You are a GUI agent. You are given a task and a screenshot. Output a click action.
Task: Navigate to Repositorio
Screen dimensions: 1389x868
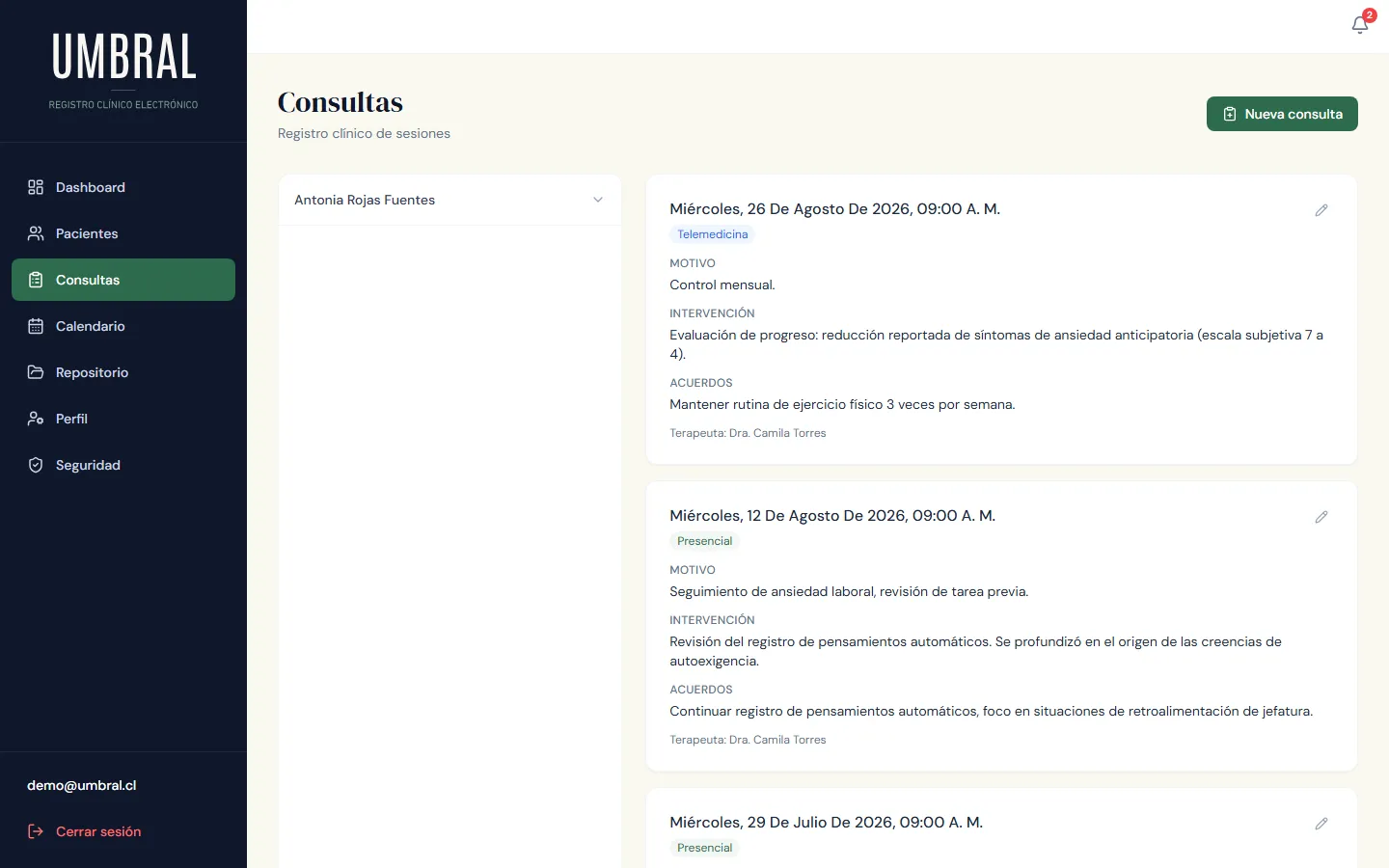point(123,372)
